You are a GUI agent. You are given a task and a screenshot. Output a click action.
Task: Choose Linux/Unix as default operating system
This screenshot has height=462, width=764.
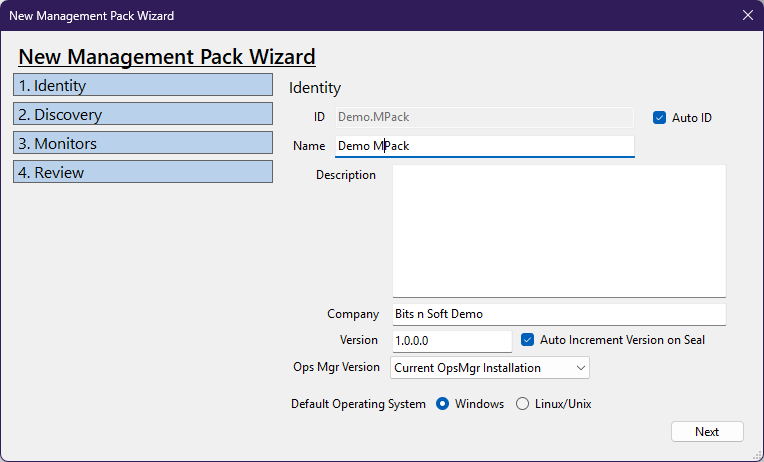523,404
